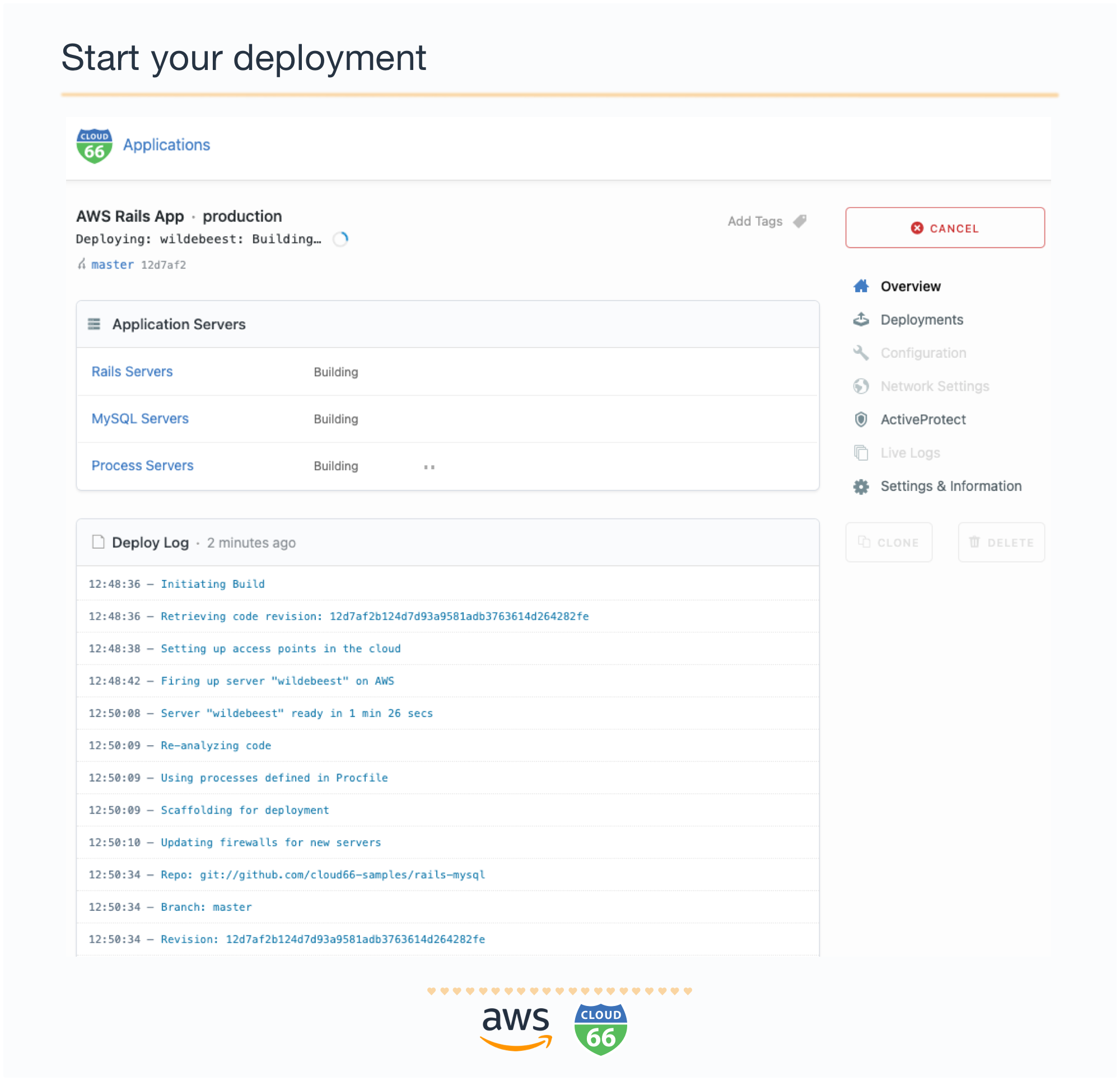Click the red X icon in Cancel button
The image size is (1120, 1081).
click(x=917, y=228)
